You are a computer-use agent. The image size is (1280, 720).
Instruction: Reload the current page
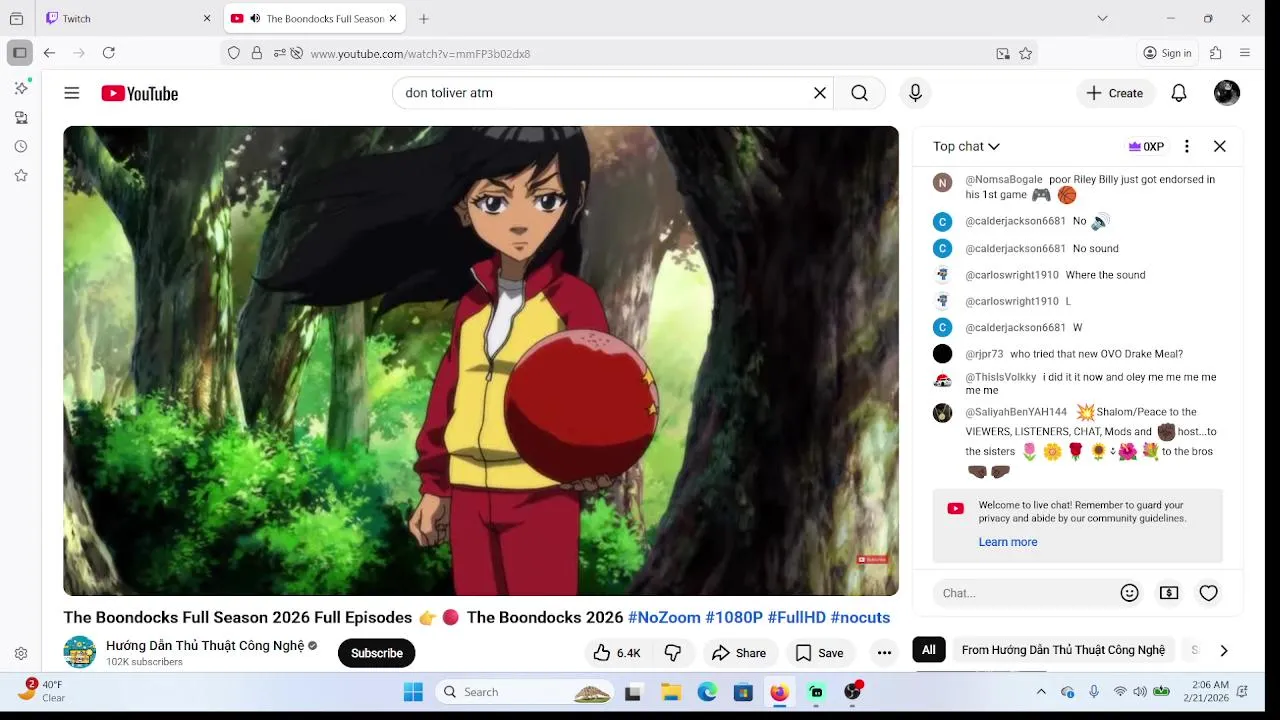coord(109,53)
